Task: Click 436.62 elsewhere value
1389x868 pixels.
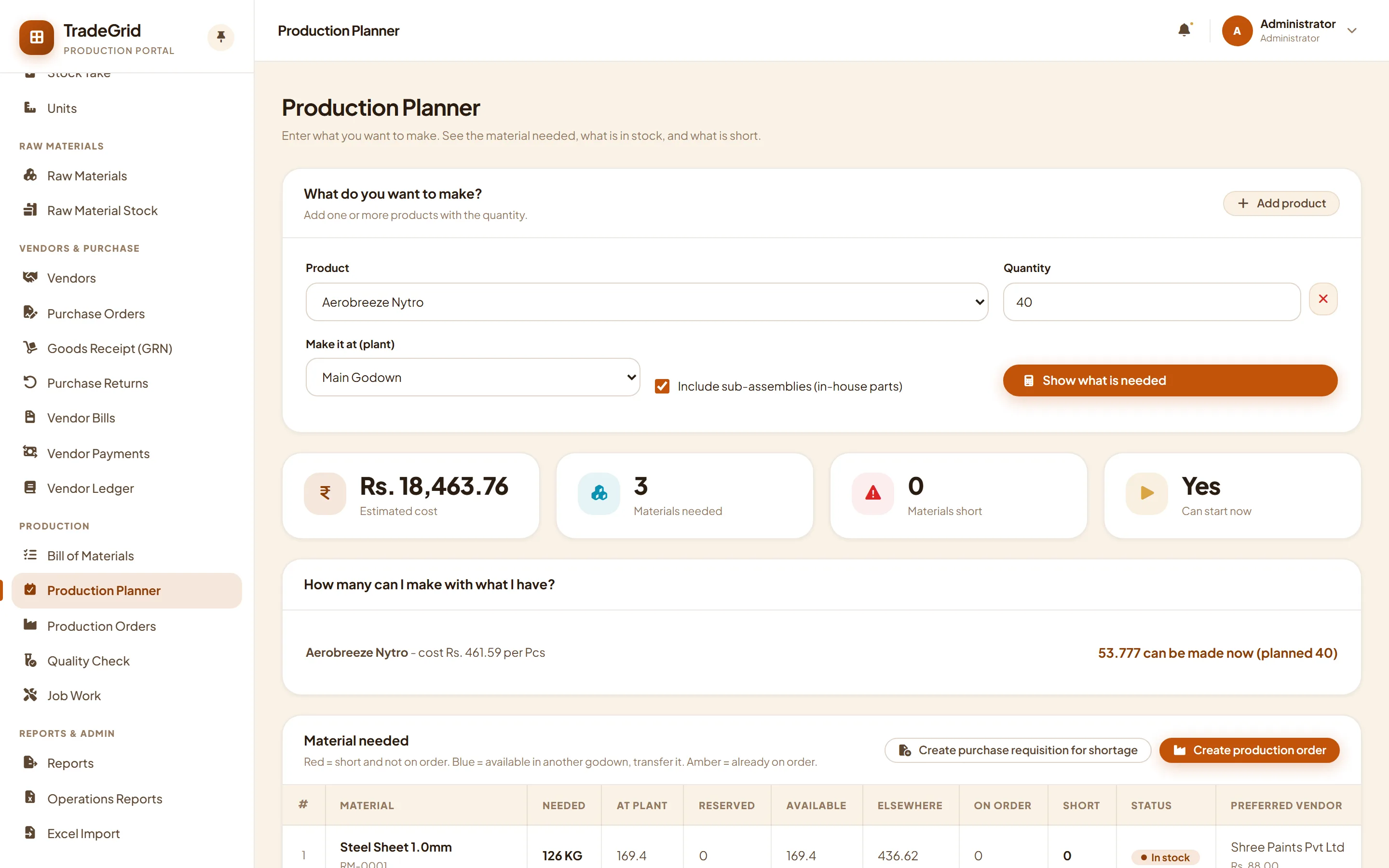Action: (x=898, y=855)
